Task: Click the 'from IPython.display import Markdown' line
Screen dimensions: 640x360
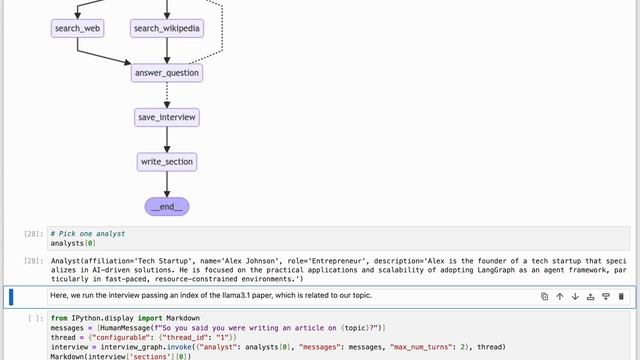Action: pos(125,318)
